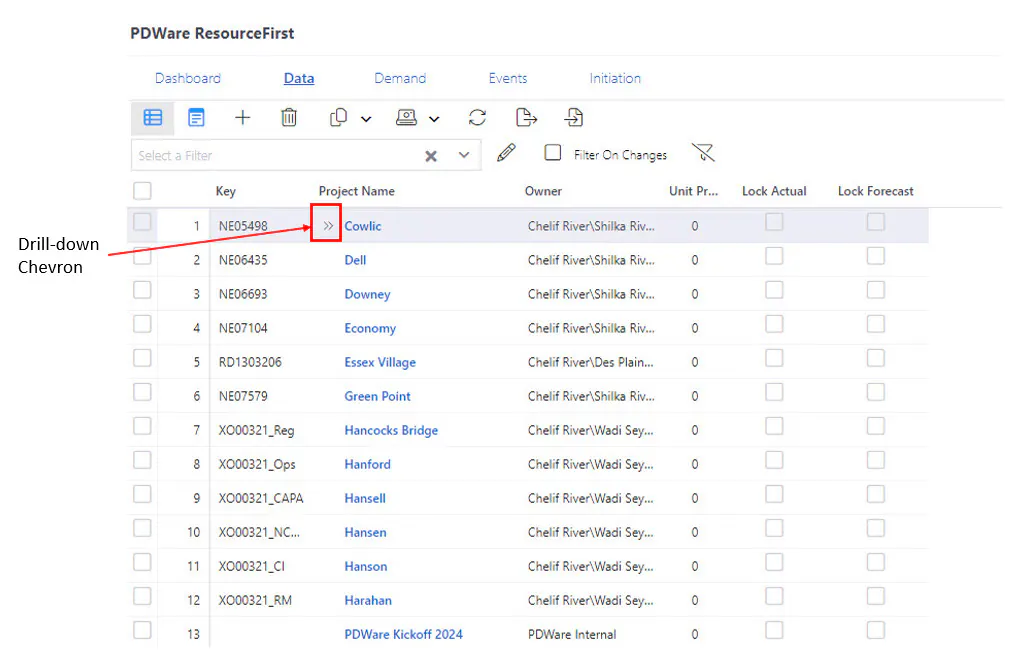Toggle Lock Forecast for Harahan row
1034x667 pixels.
click(x=876, y=596)
